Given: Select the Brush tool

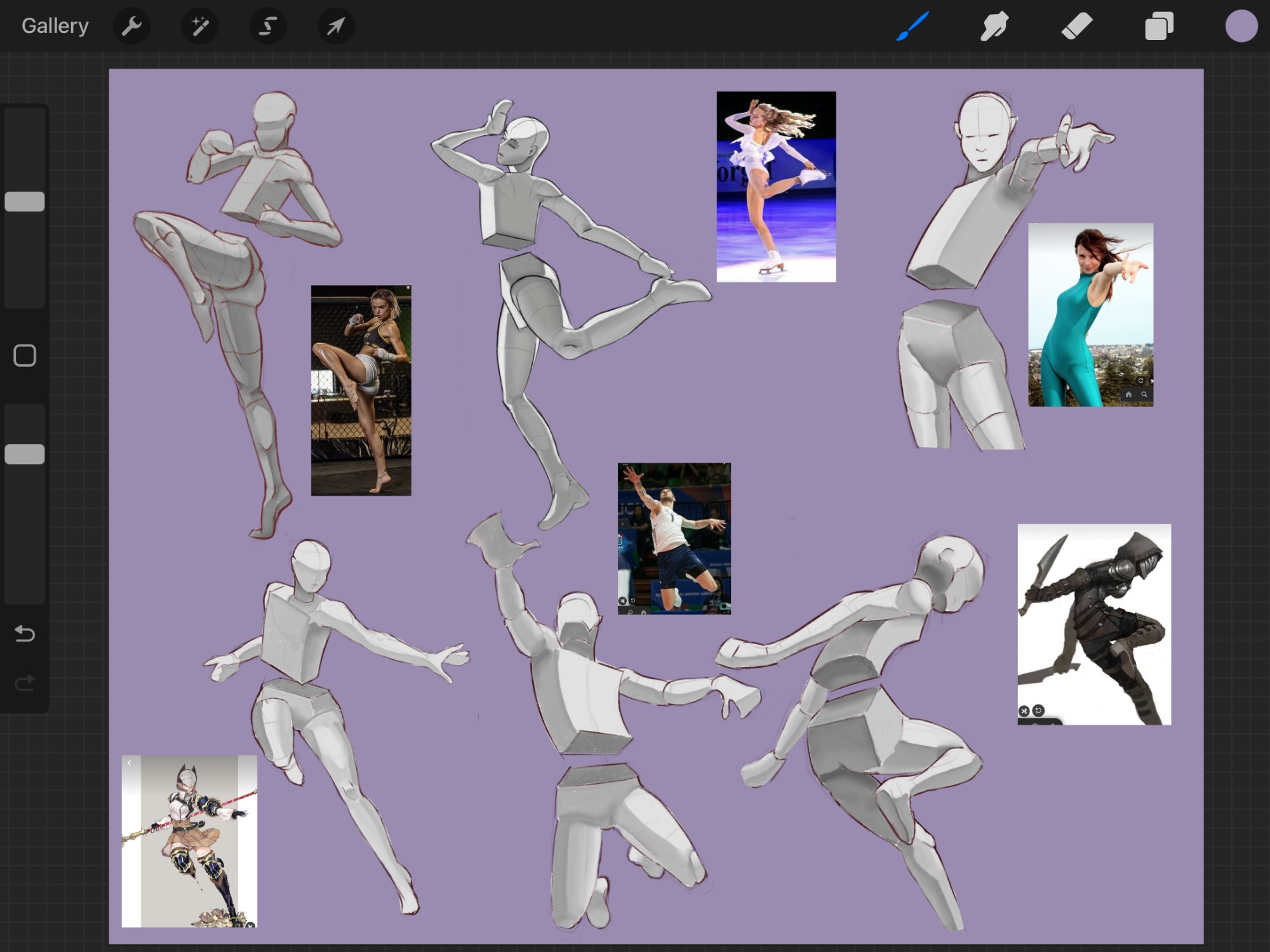Looking at the screenshot, I should 912,26.
